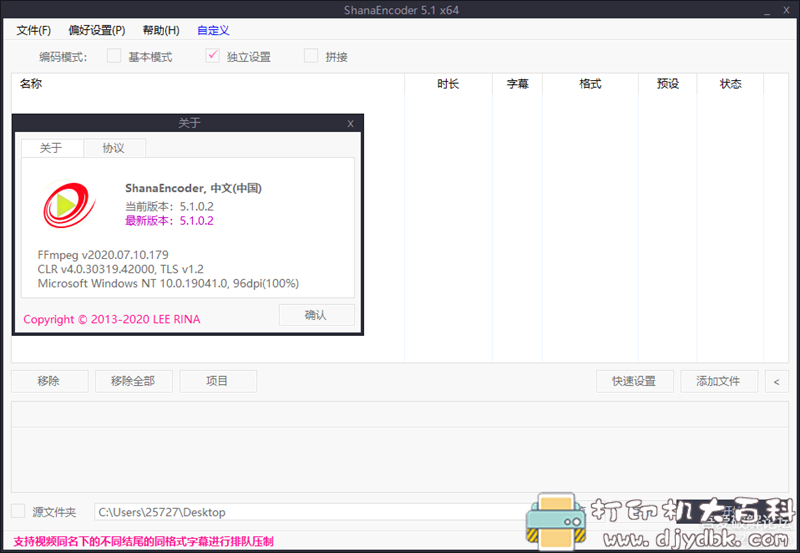Click the CLR v4.0.30319.42000 line

(x=120, y=269)
